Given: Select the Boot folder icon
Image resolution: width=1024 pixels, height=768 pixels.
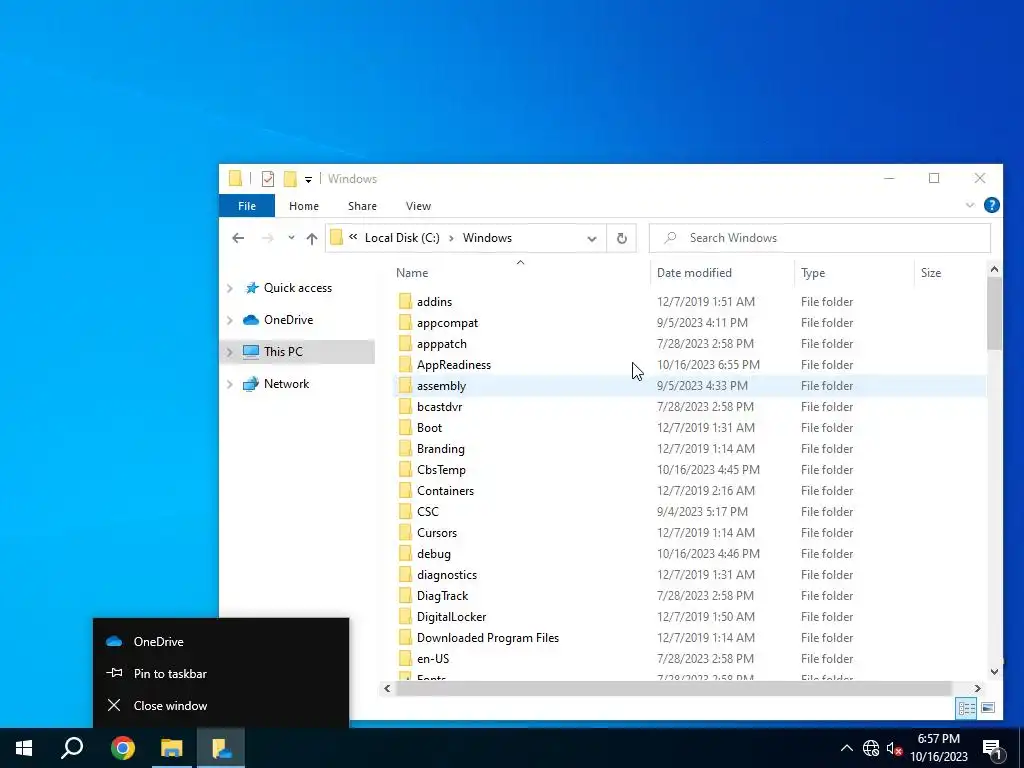Looking at the screenshot, I should pyautogui.click(x=405, y=428).
